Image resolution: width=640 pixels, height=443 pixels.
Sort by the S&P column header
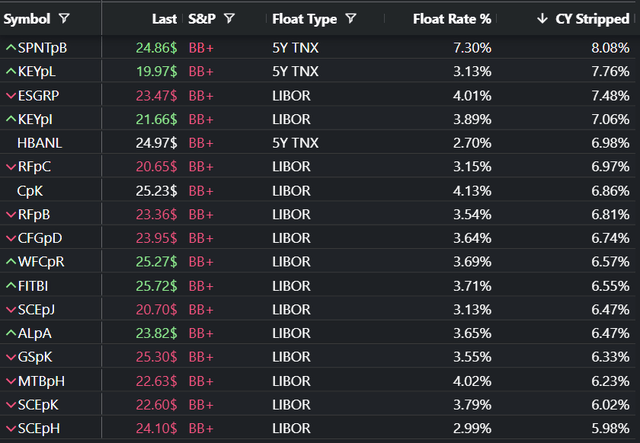click(x=202, y=19)
